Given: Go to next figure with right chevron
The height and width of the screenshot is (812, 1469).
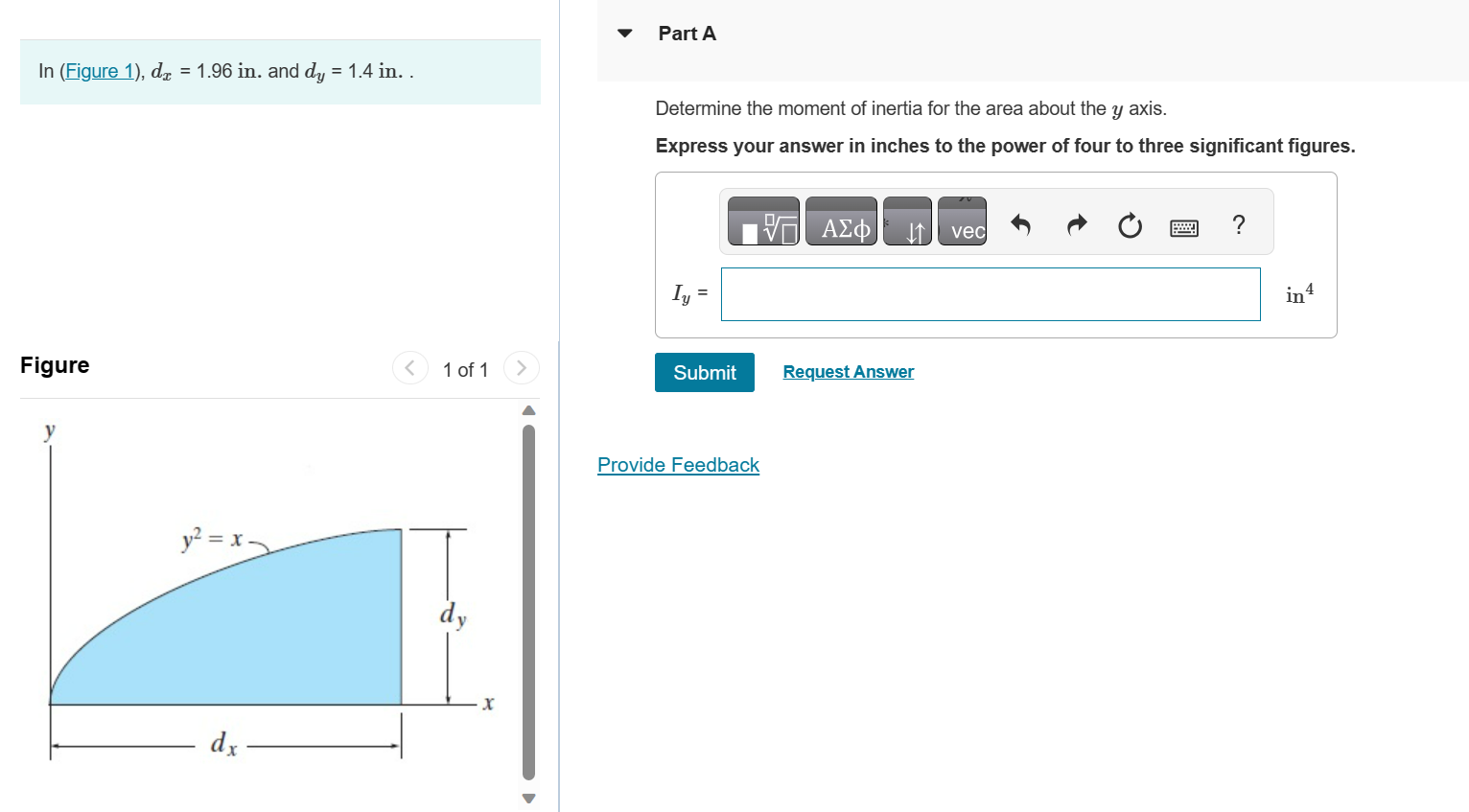Looking at the screenshot, I should click(521, 368).
